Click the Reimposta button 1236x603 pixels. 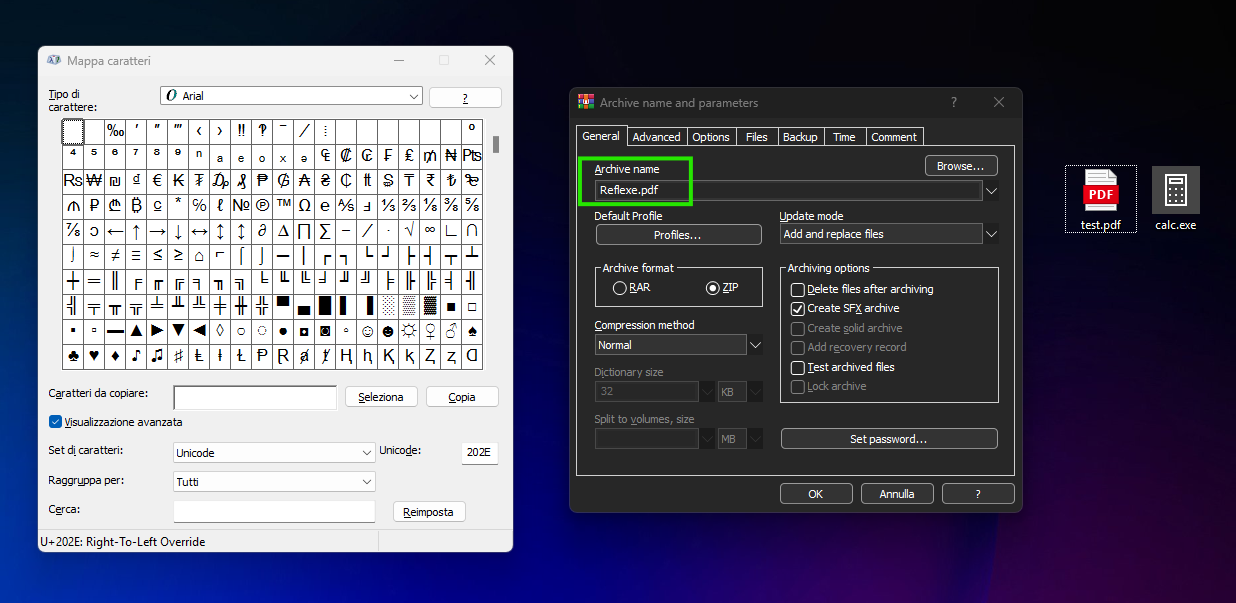[x=429, y=512]
